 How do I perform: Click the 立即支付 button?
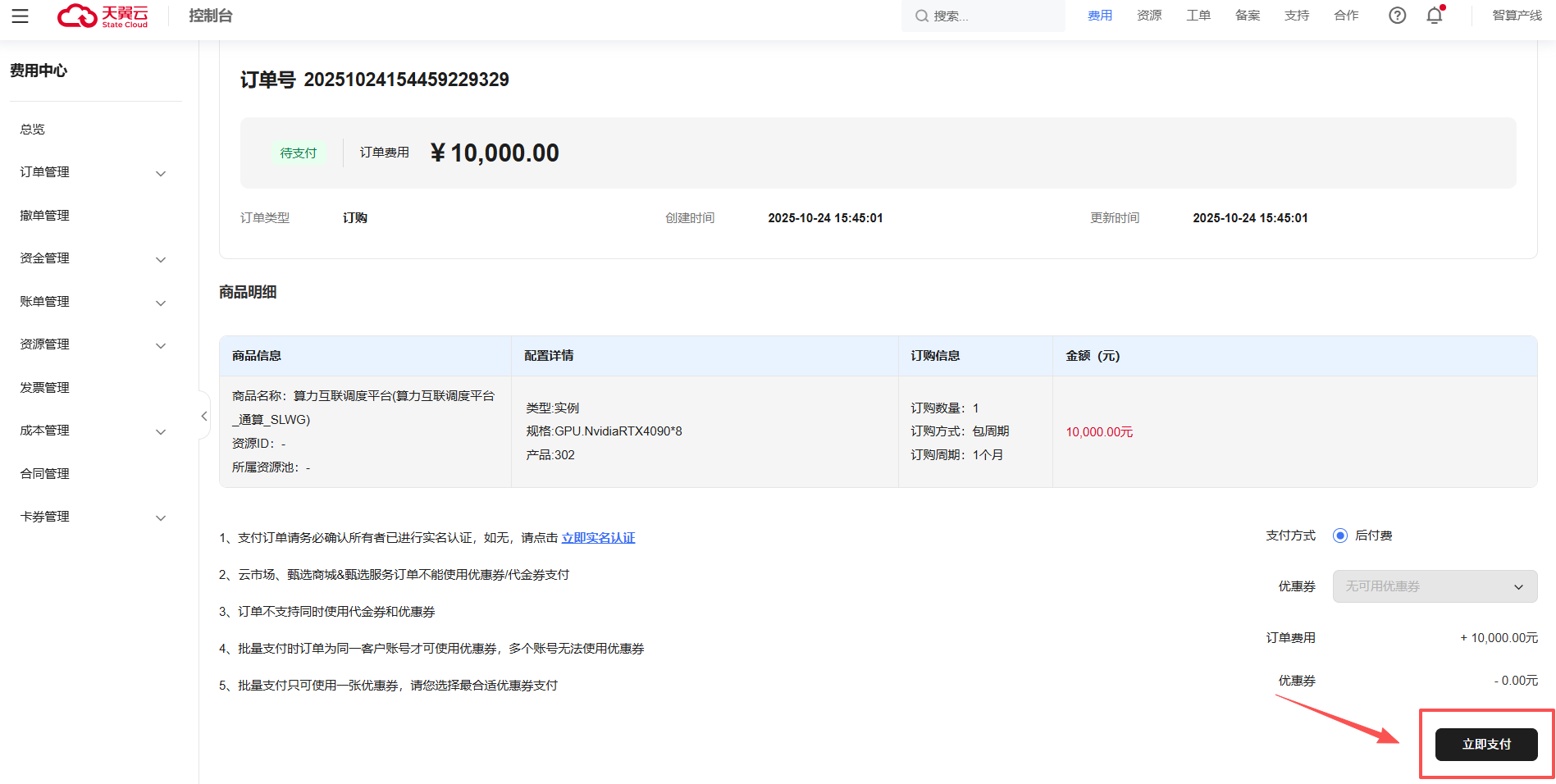tap(1485, 745)
